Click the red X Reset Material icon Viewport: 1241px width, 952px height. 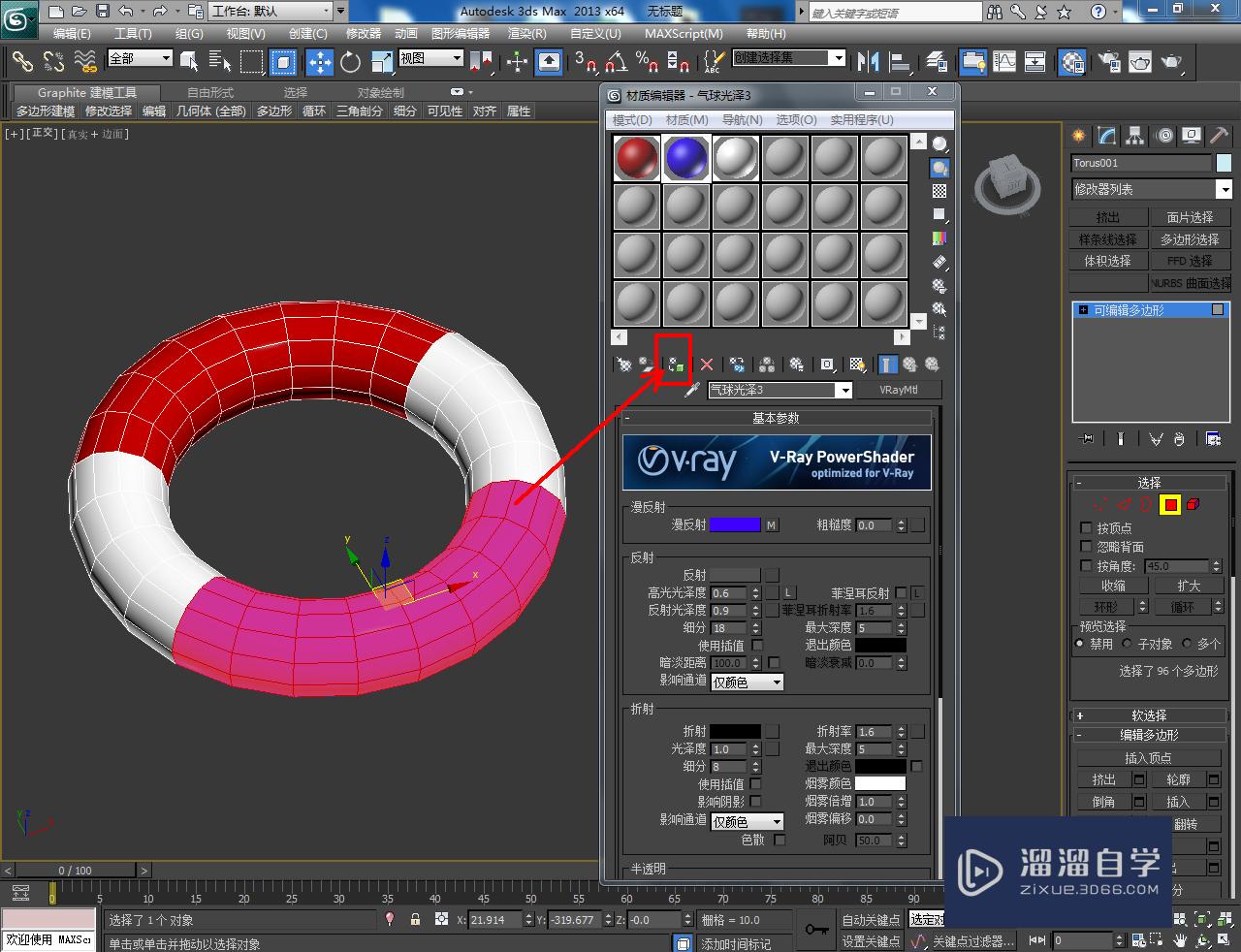[707, 365]
